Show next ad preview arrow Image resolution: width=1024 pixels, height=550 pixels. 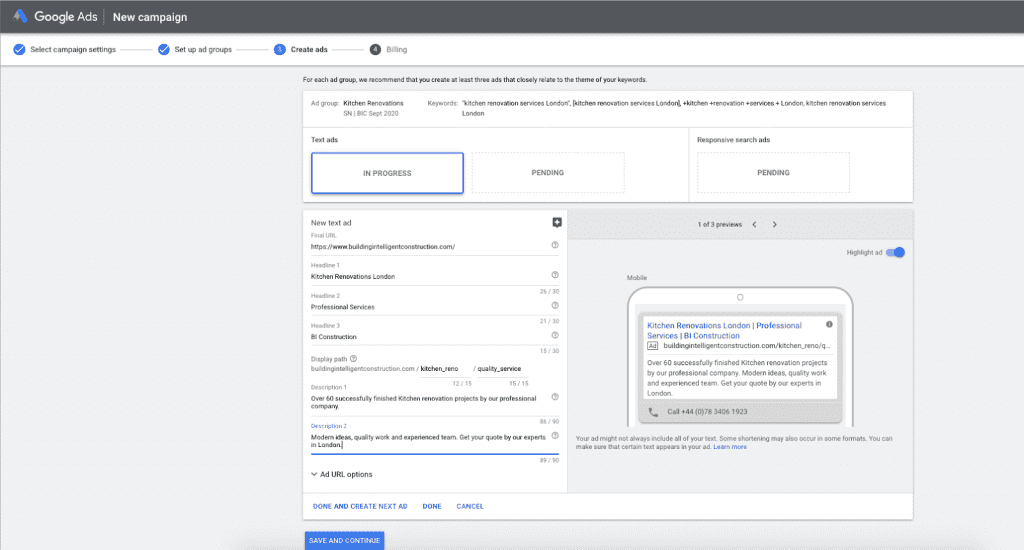click(775, 224)
